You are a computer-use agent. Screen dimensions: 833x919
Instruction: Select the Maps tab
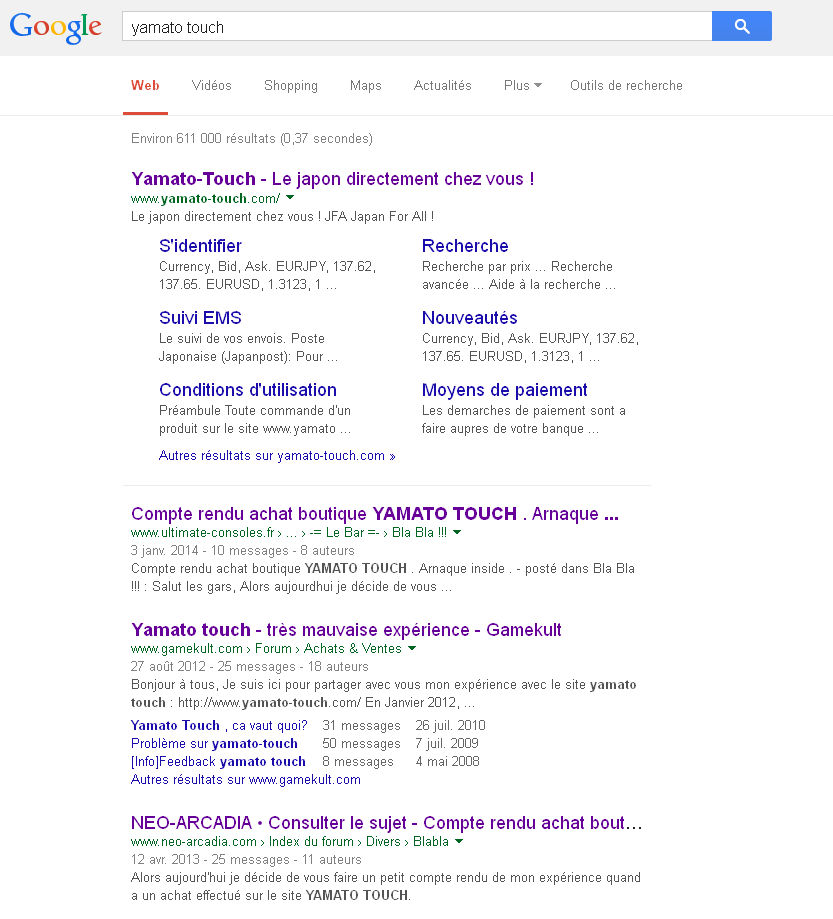point(365,86)
